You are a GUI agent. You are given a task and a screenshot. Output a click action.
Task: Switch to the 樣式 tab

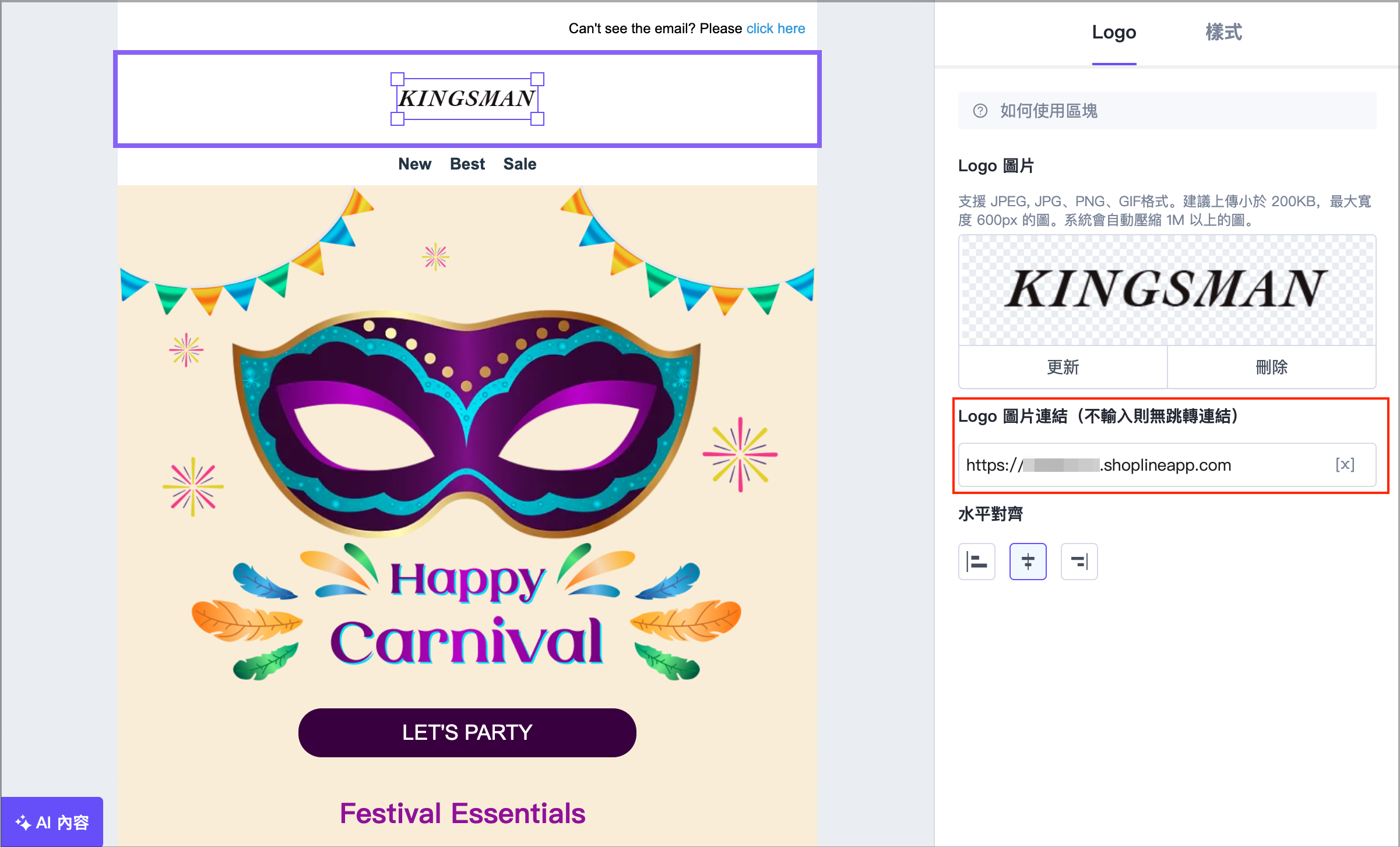[1223, 32]
